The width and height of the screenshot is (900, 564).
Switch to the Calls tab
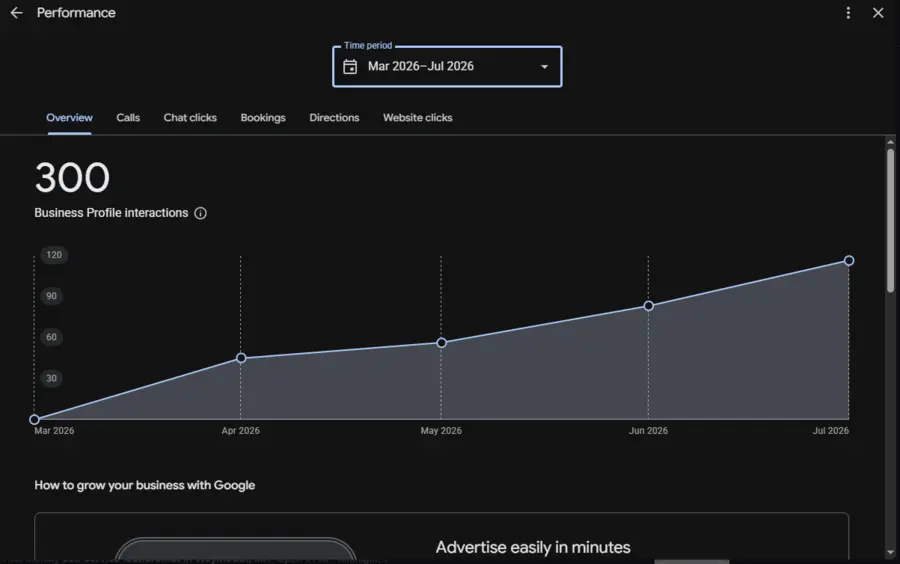(x=128, y=118)
